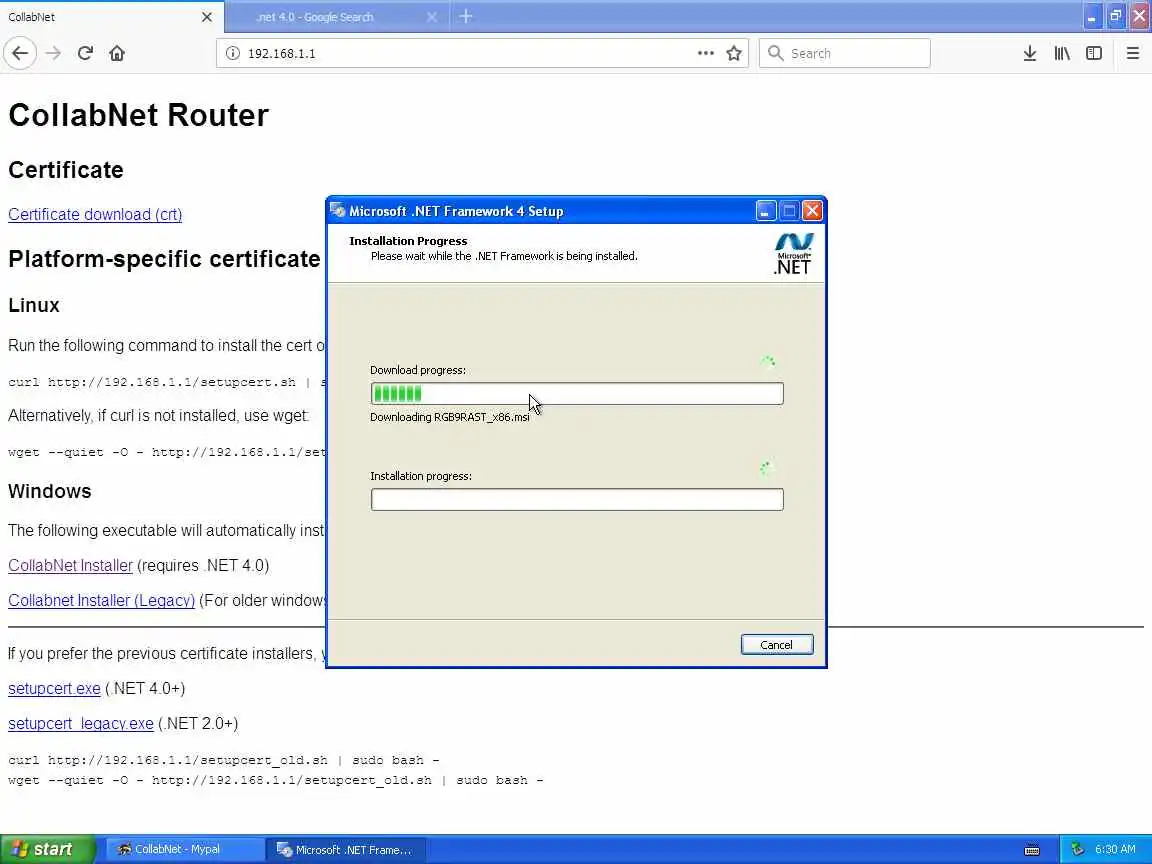Viewport: 1152px width, 864px height.
Task: Reload the page with the refresh icon
Action: (x=85, y=53)
